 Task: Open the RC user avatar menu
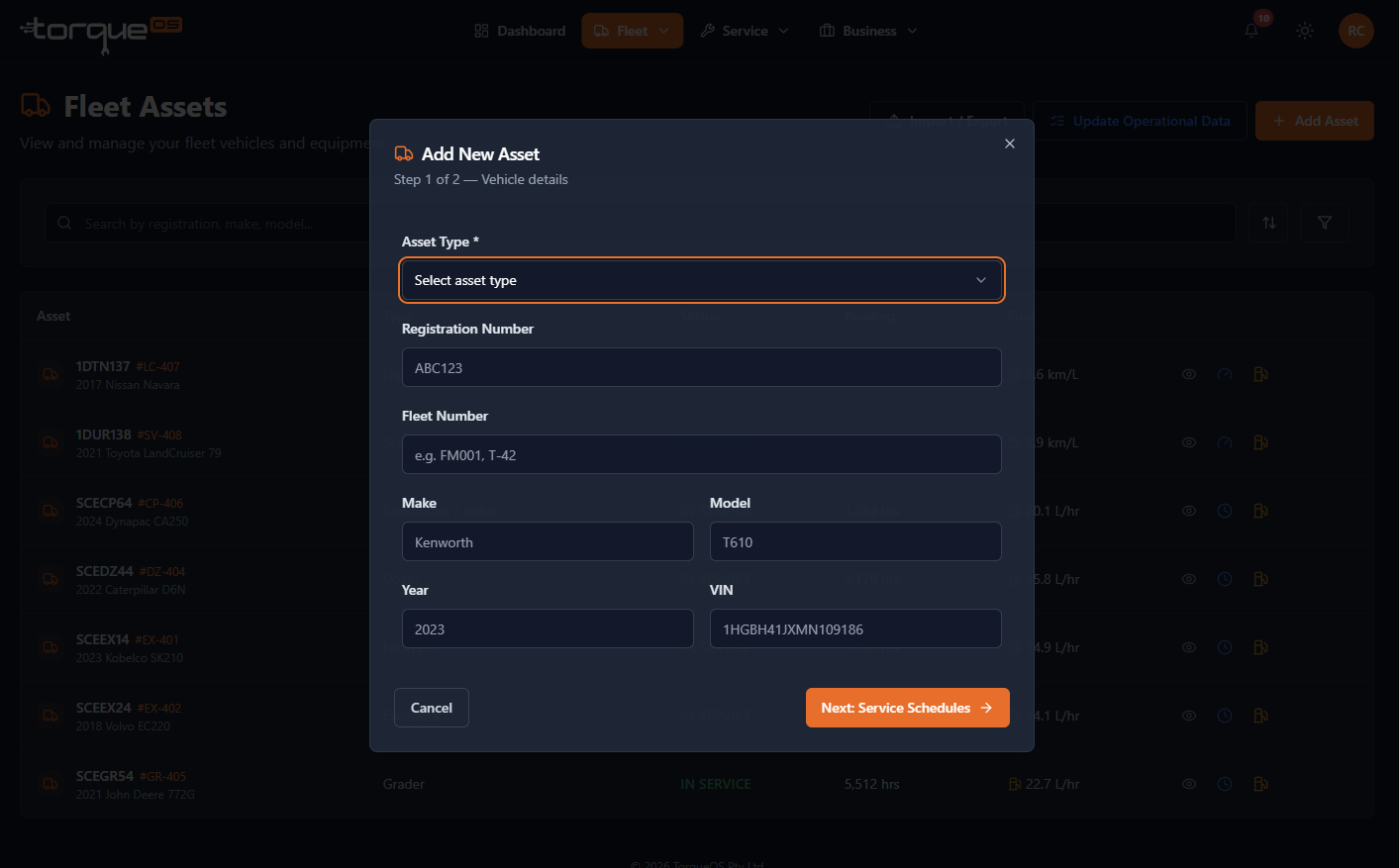1356,31
